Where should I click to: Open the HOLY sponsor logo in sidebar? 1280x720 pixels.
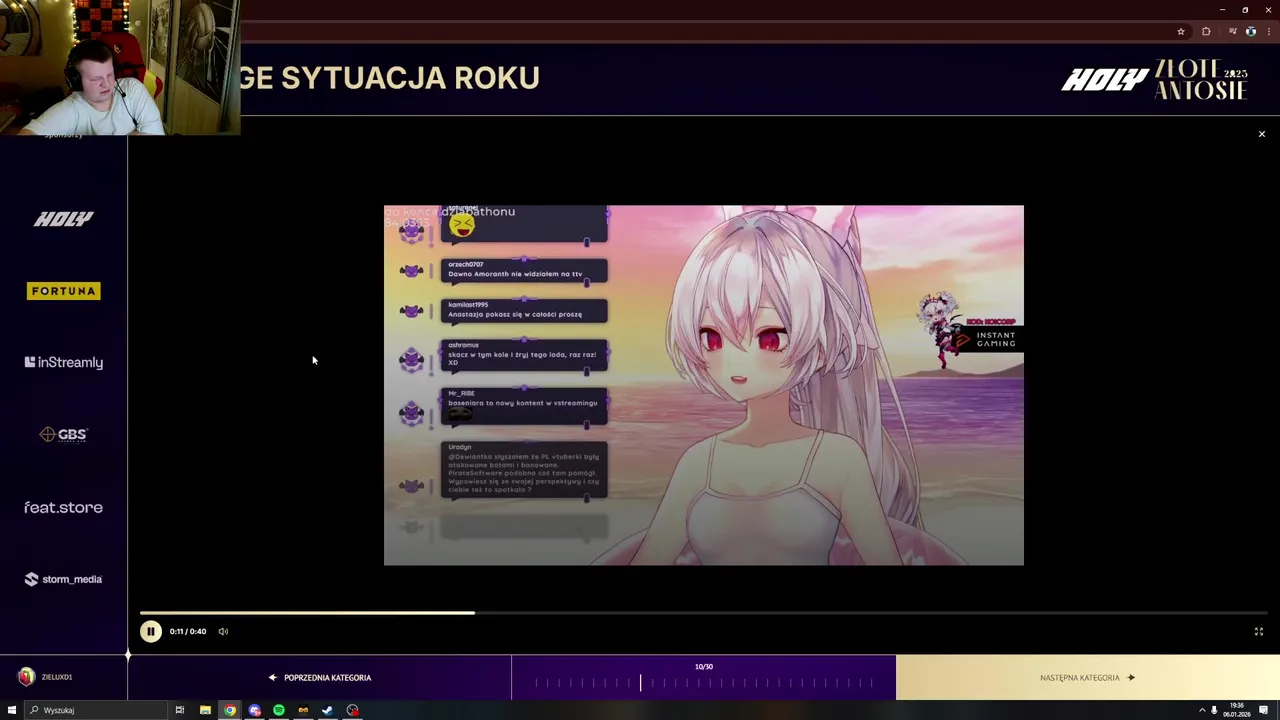64,219
